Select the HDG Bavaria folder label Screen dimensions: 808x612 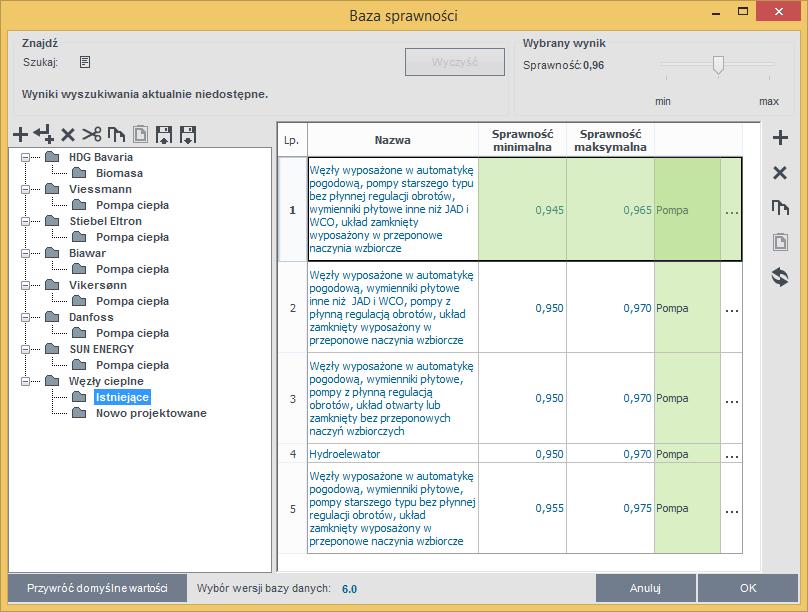pyautogui.click(x=101, y=157)
